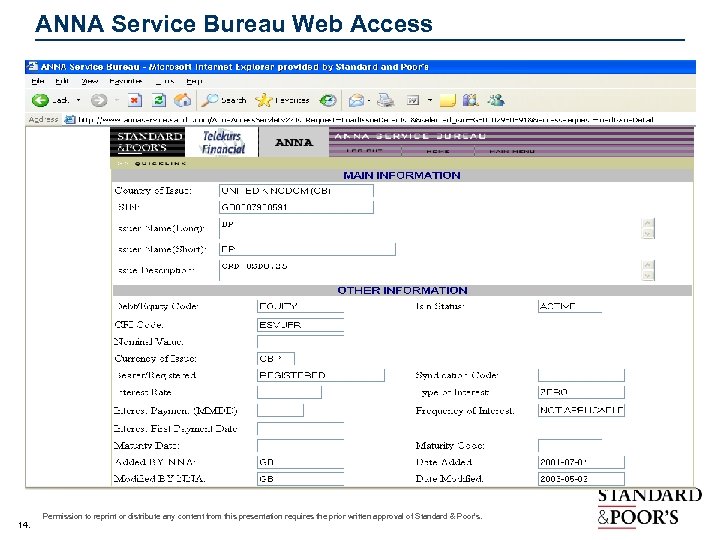
Task: Click the Issuer Name (Short) field
Action: point(307,249)
